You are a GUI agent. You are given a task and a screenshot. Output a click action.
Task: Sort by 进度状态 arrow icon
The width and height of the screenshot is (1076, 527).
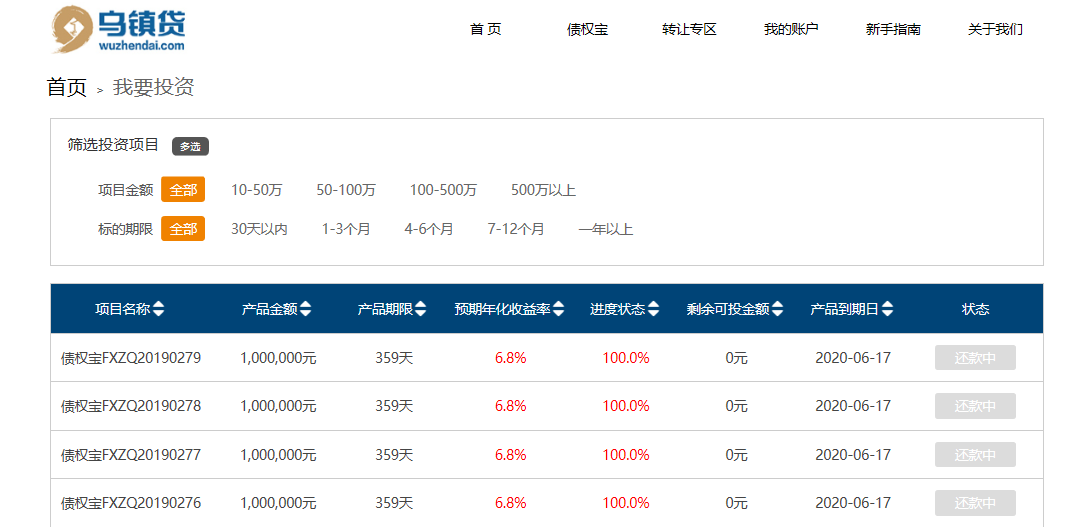click(654, 309)
